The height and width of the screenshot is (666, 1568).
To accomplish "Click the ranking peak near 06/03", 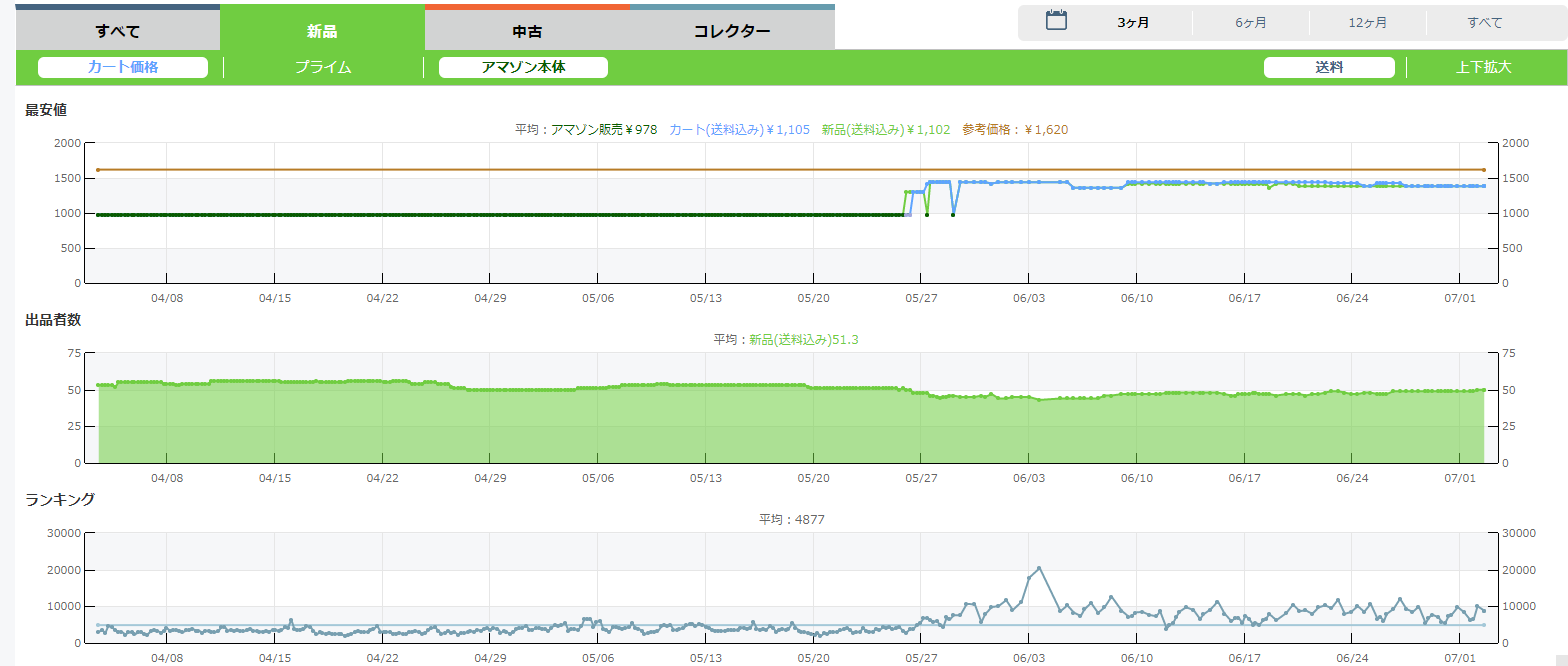I will (1039, 568).
